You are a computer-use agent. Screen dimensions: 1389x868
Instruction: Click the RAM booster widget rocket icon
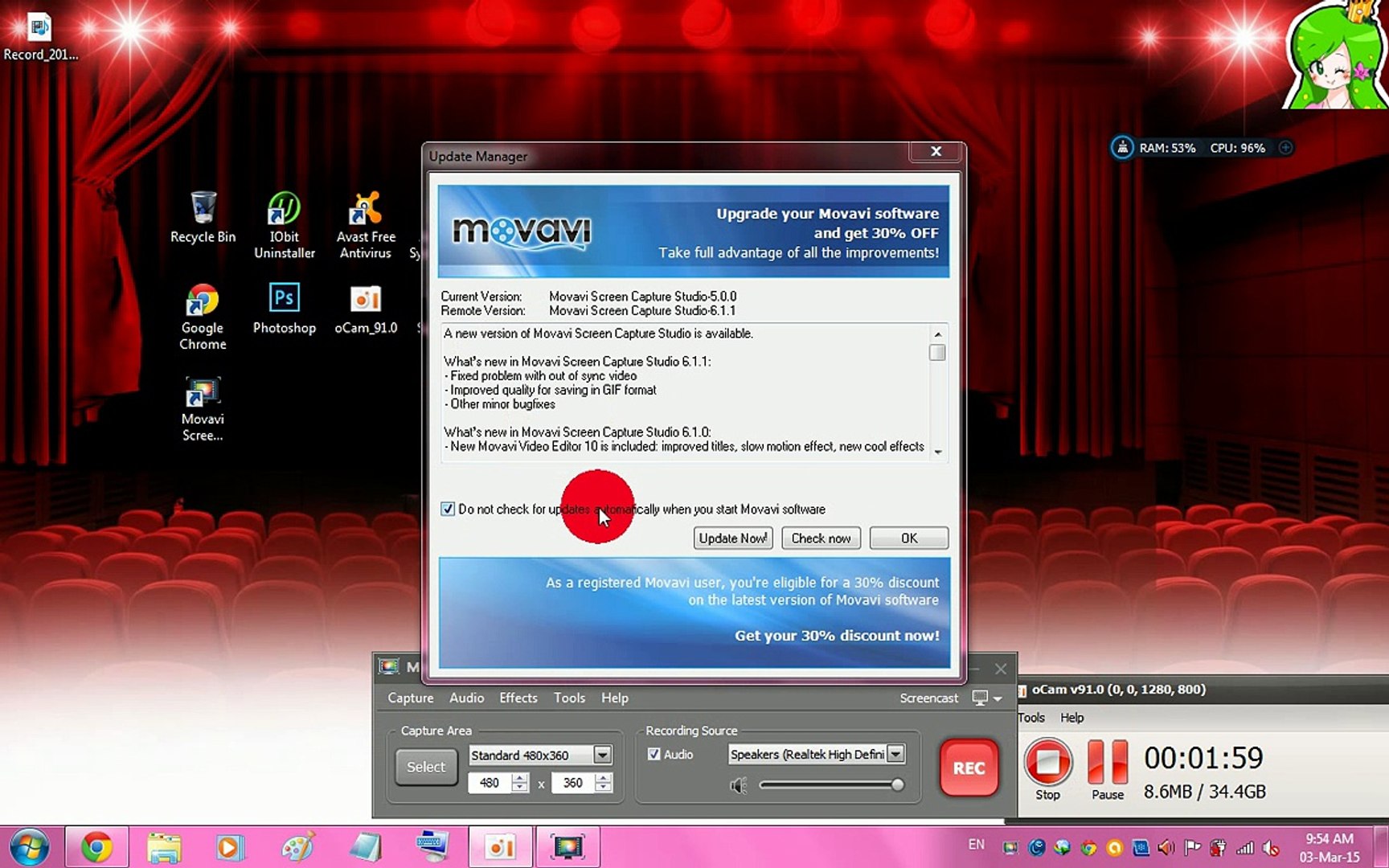click(x=1122, y=148)
